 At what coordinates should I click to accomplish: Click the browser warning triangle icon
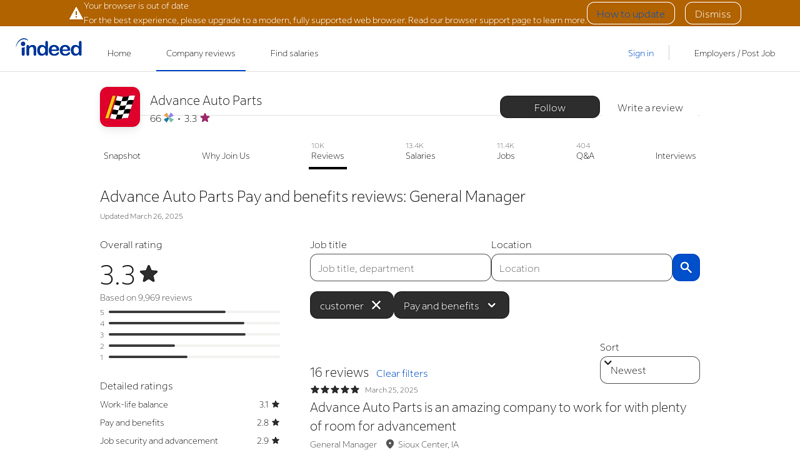76,13
